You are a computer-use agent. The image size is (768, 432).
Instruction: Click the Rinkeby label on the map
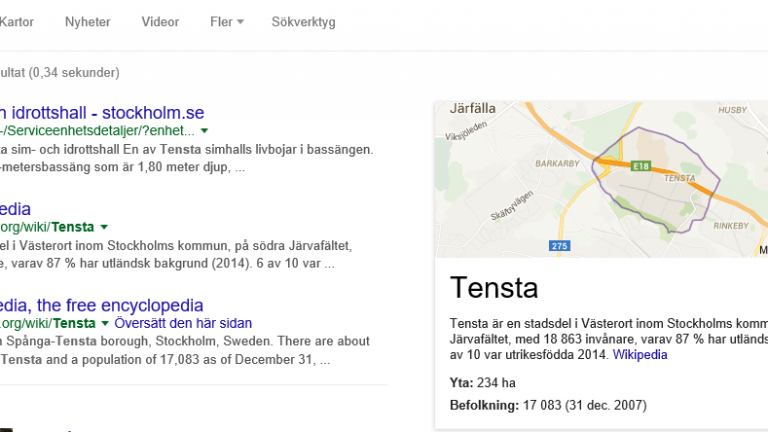(x=731, y=226)
